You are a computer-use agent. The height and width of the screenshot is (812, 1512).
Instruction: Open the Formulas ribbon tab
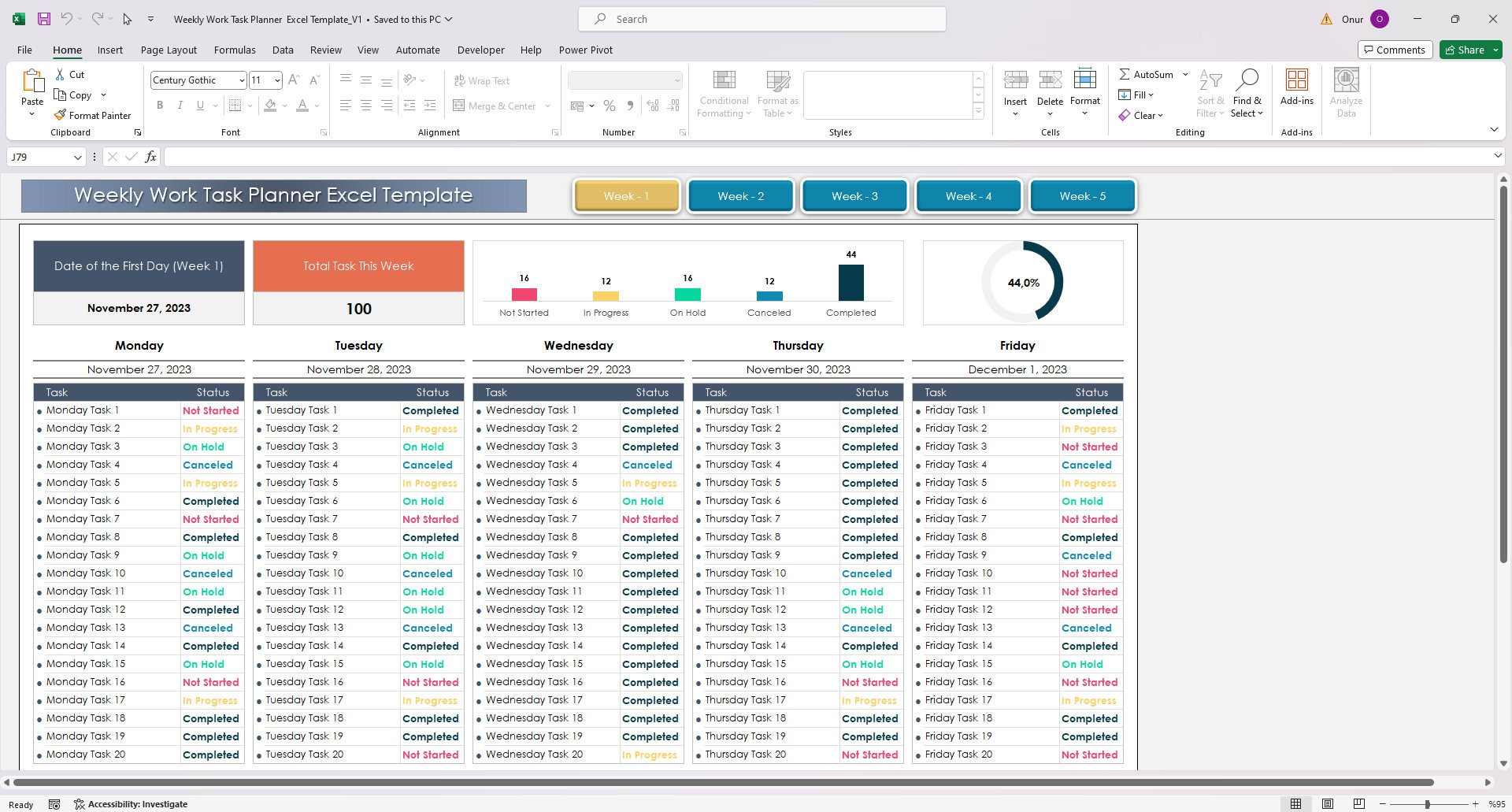click(x=235, y=50)
